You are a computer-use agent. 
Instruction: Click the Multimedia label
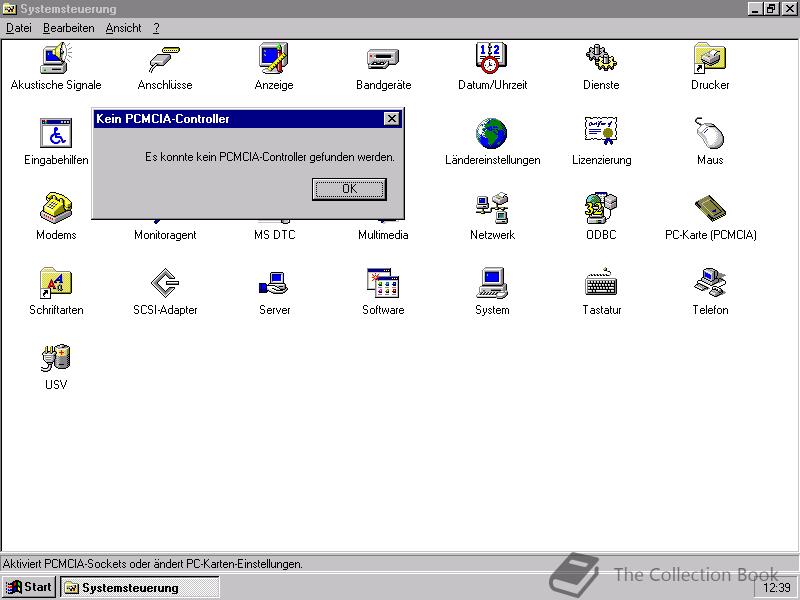click(x=383, y=235)
